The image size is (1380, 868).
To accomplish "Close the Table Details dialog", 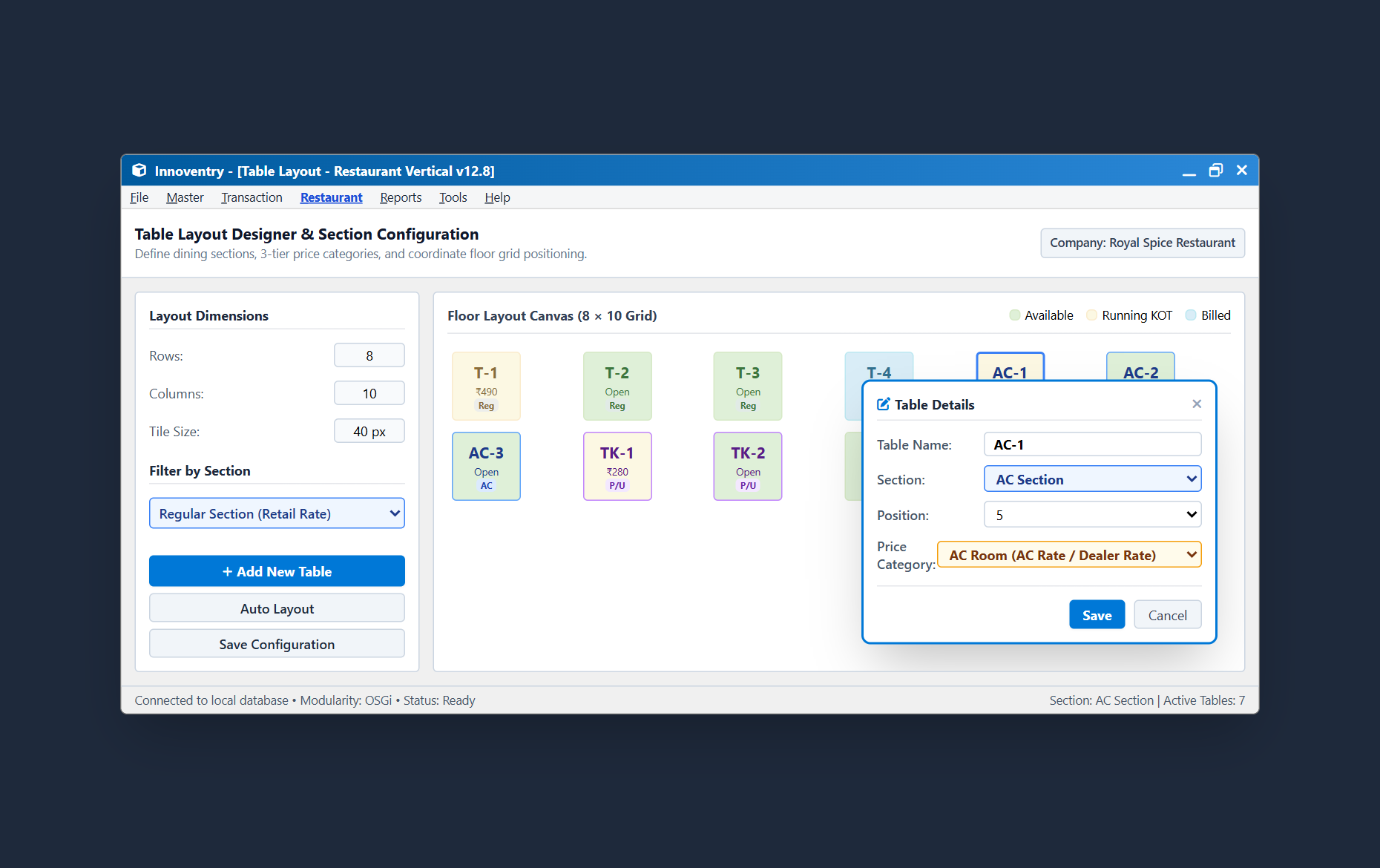I will 1197,404.
